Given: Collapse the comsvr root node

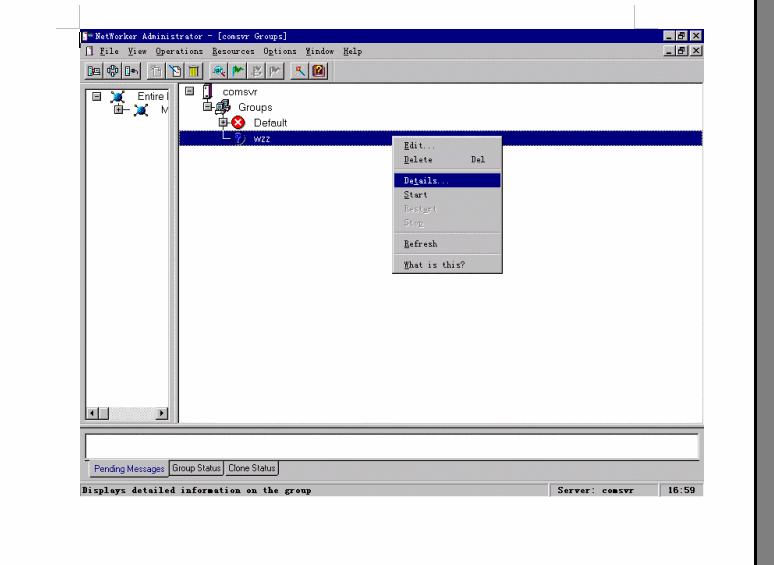Looking at the screenshot, I should pyautogui.click(x=190, y=91).
